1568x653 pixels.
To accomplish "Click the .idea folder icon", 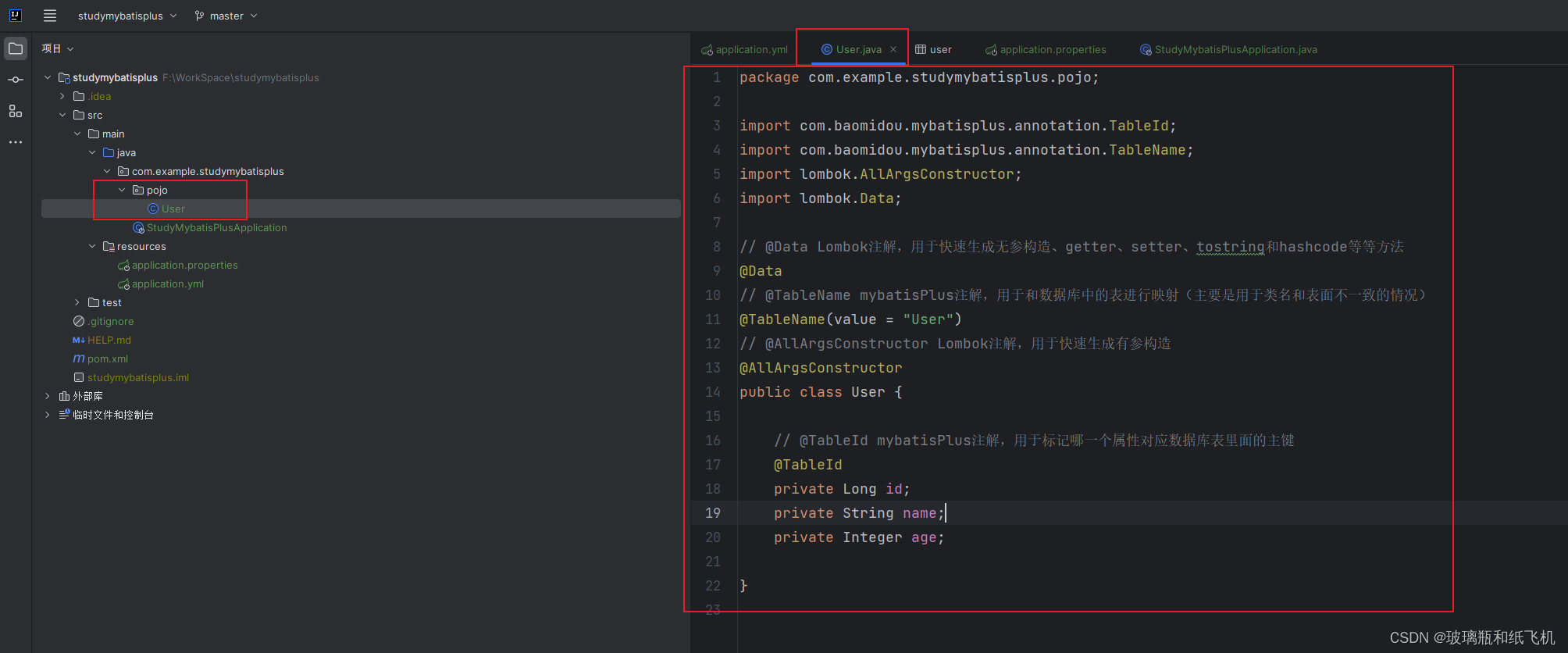I will click(x=79, y=96).
